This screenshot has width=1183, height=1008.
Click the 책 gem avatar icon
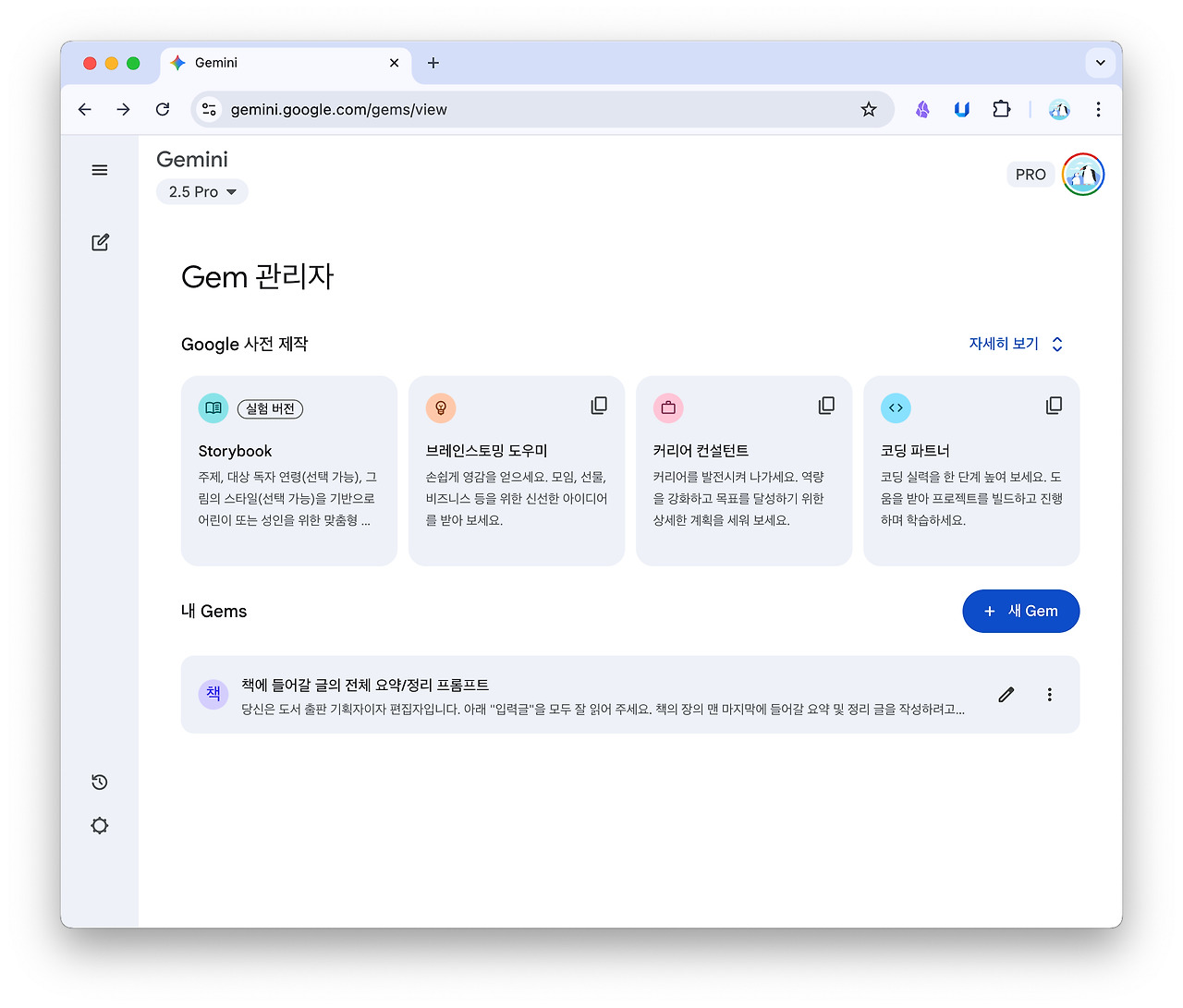tap(213, 695)
